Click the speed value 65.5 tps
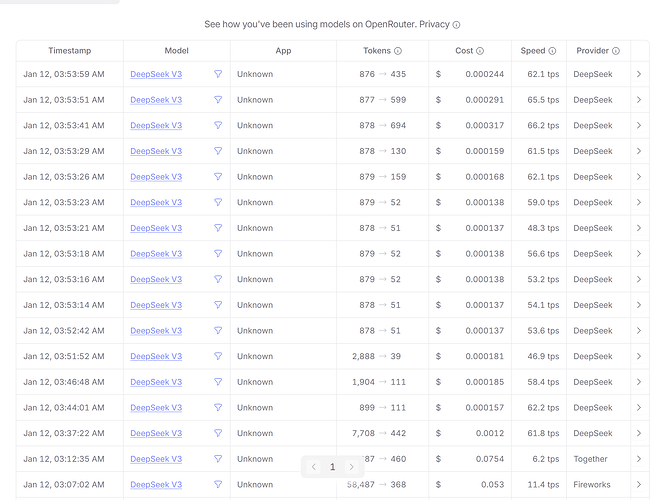This screenshot has height=500, width=671. [543, 100]
